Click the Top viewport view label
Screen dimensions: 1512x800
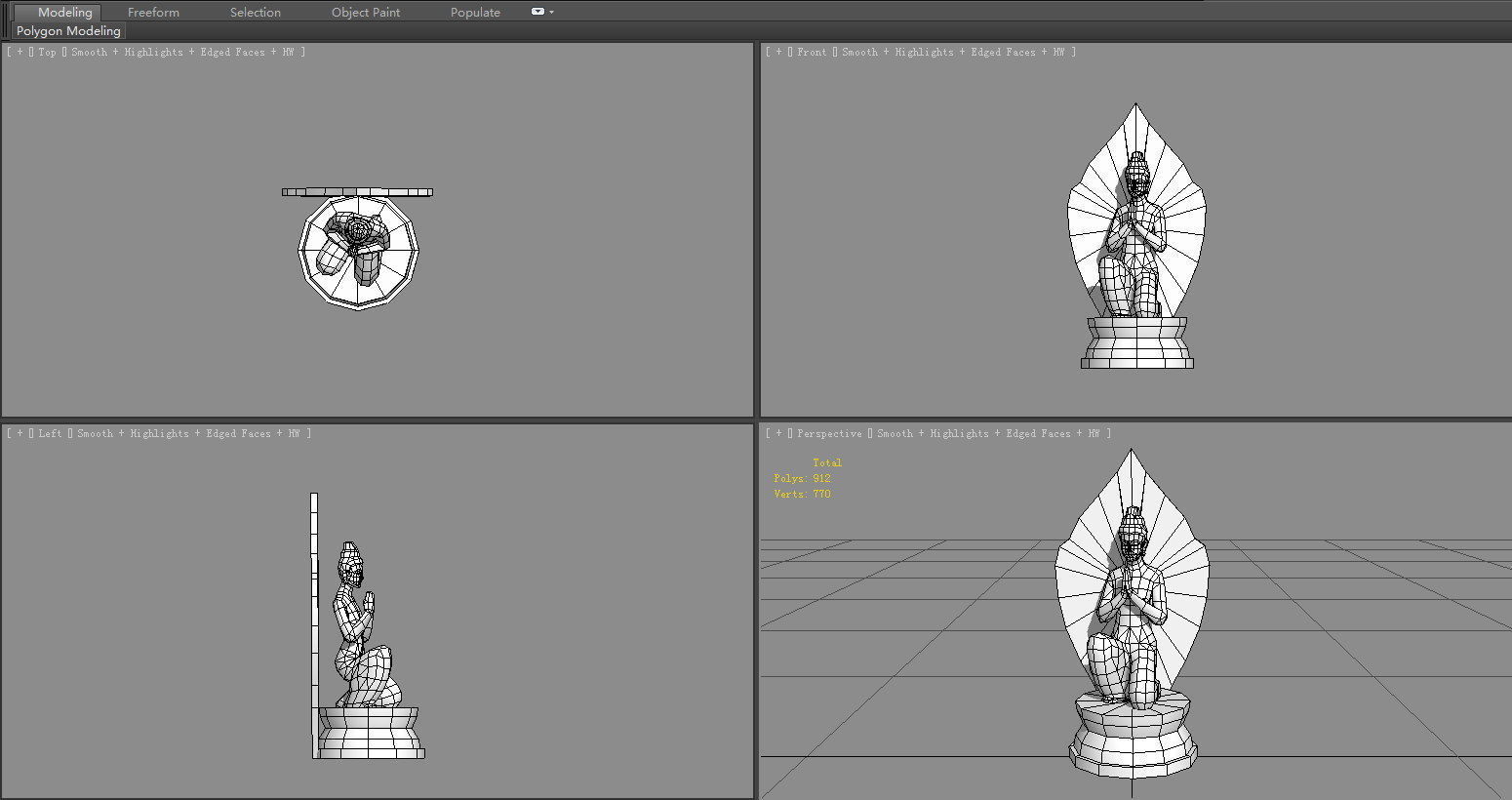point(47,52)
